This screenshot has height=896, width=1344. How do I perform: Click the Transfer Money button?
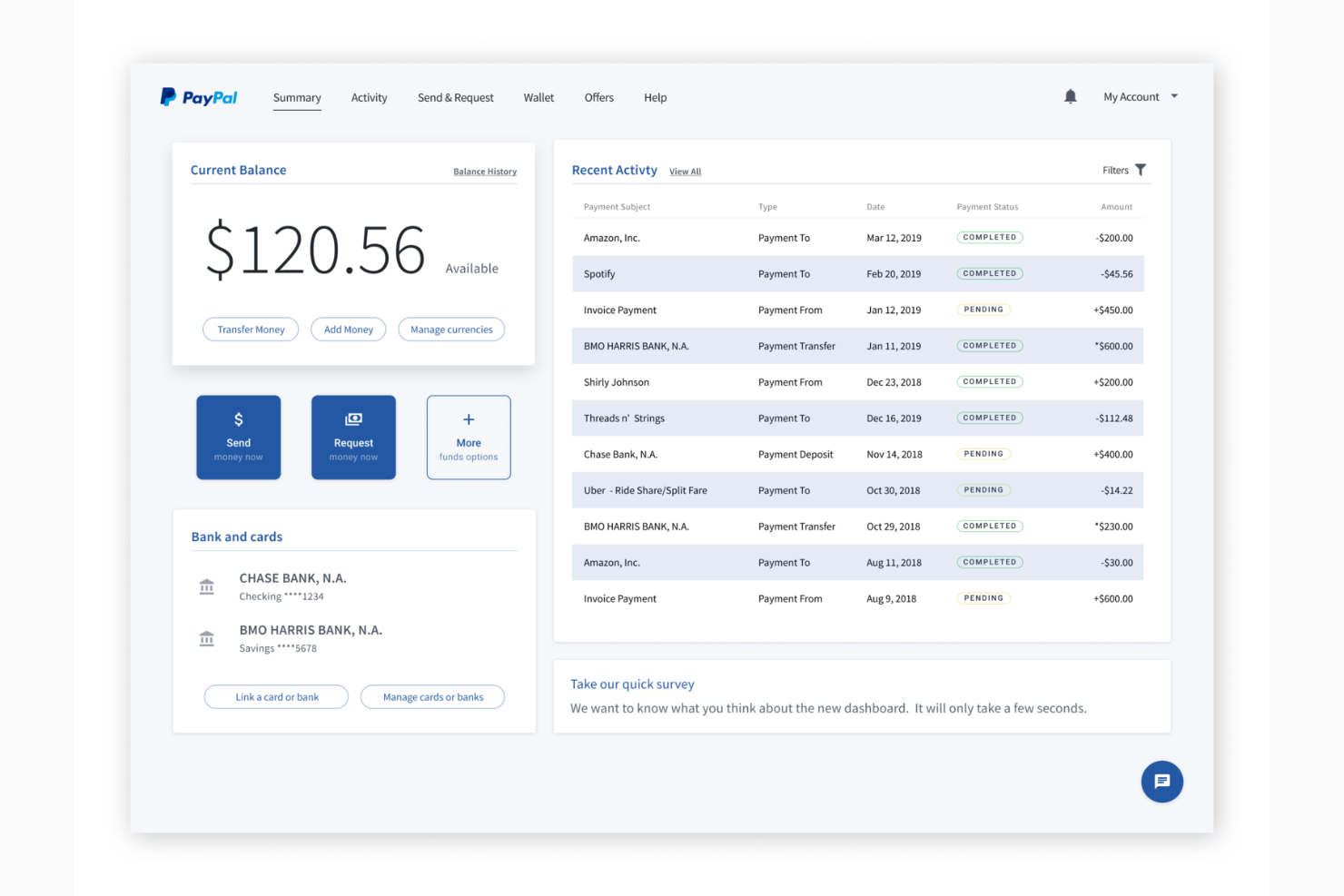coord(251,330)
